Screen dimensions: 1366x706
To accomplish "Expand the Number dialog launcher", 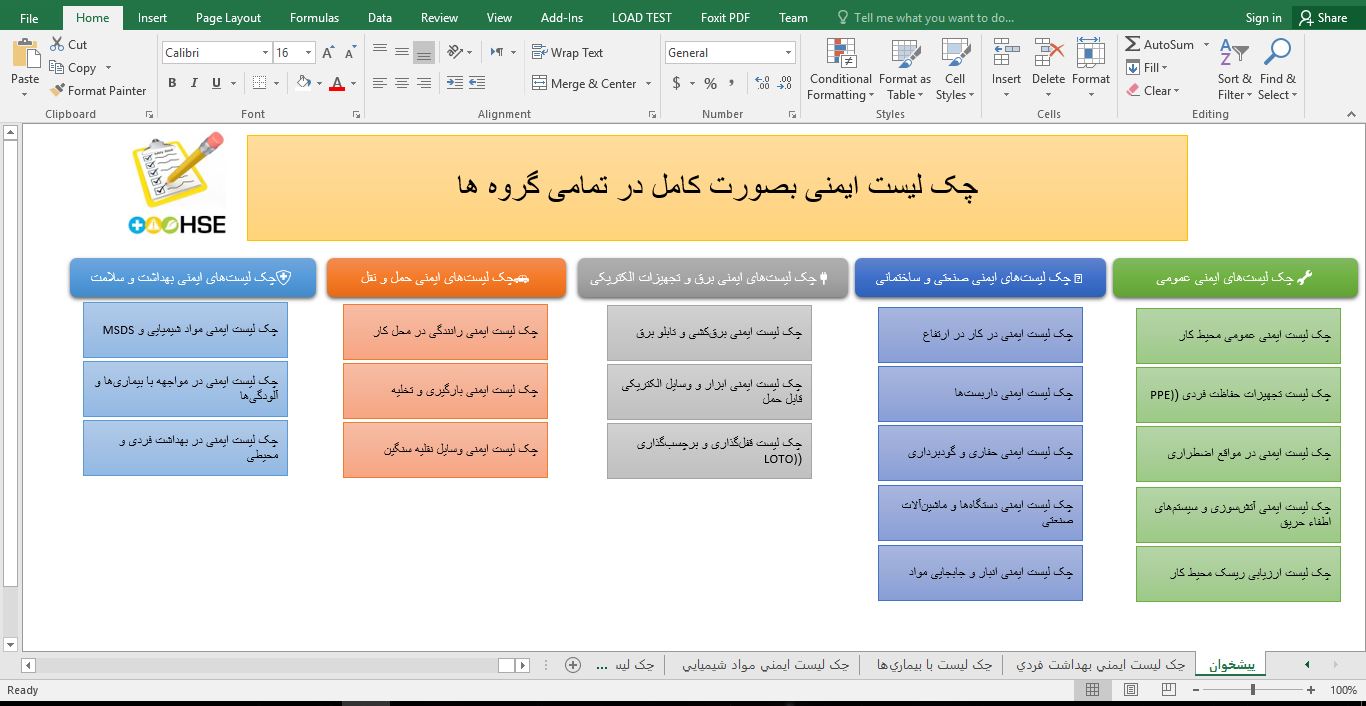I will pos(792,115).
